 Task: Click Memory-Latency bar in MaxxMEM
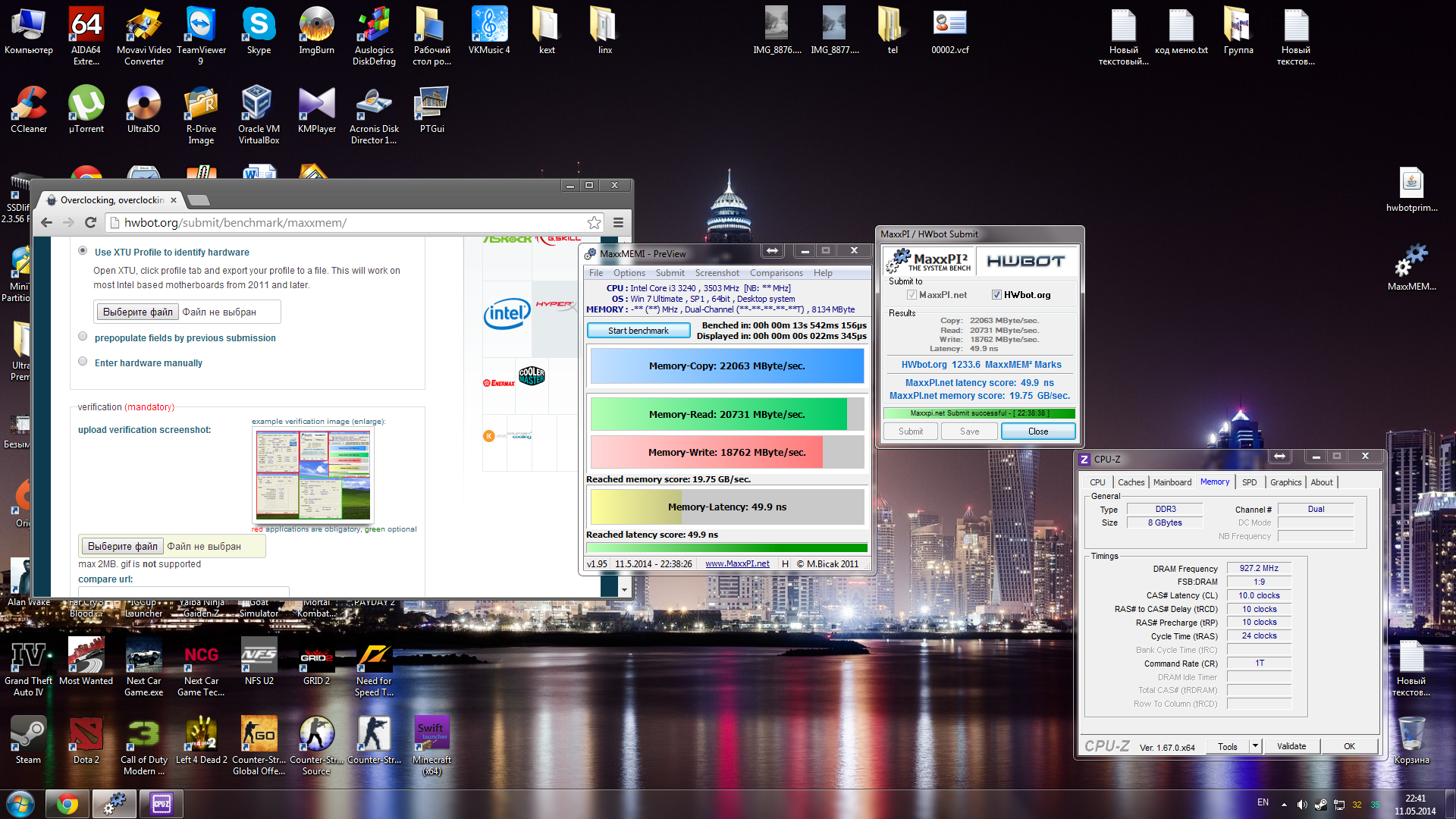(x=726, y=507)
